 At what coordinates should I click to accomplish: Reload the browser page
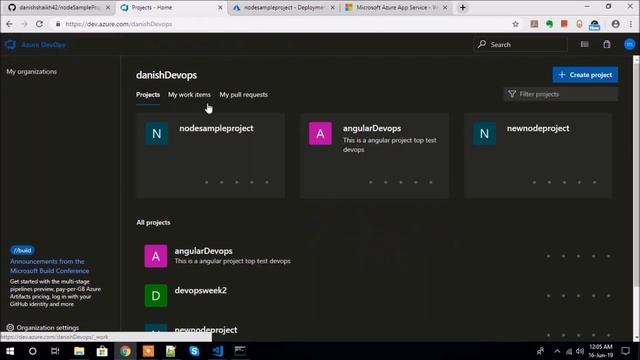point(39,24)
